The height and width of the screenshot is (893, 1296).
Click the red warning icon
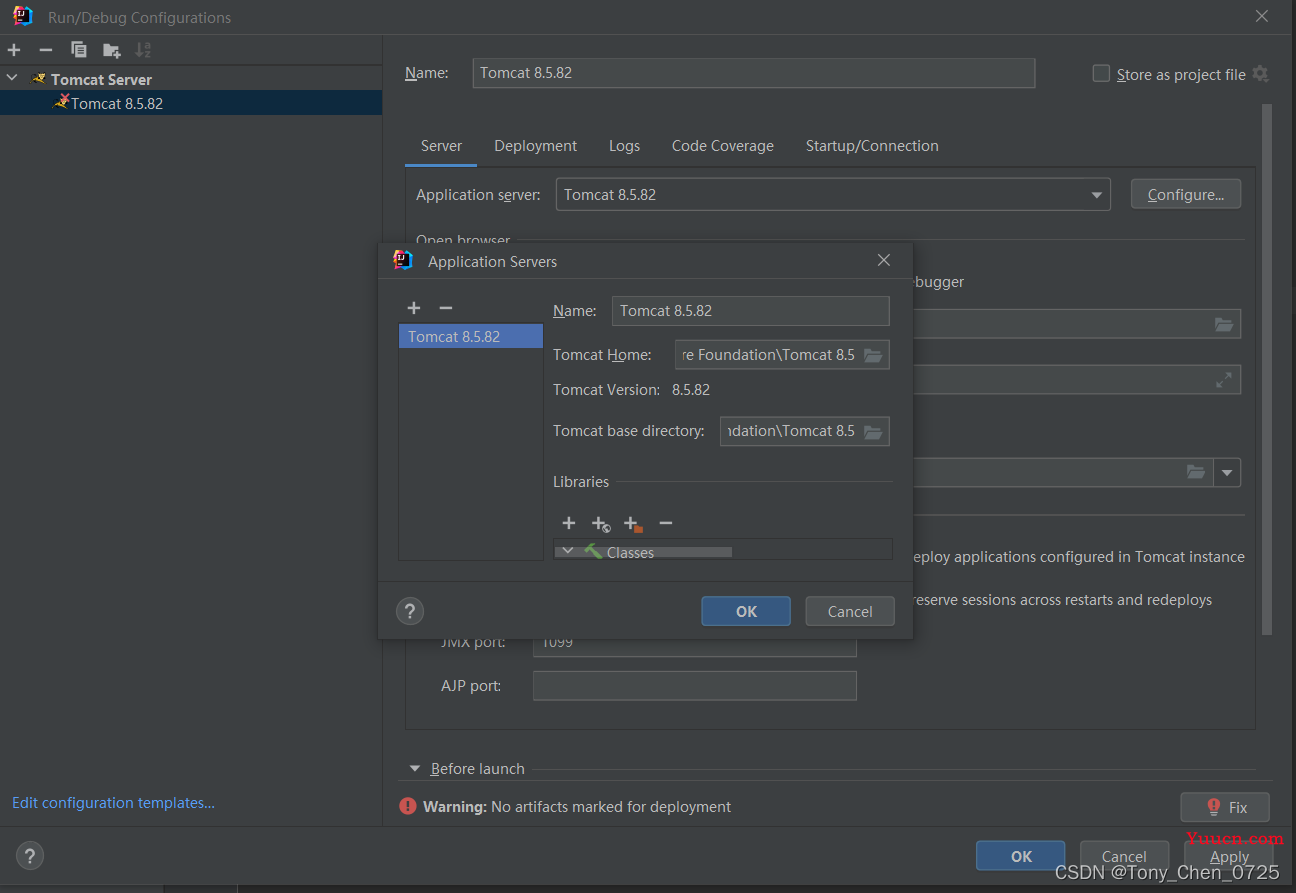coord(408,806)
